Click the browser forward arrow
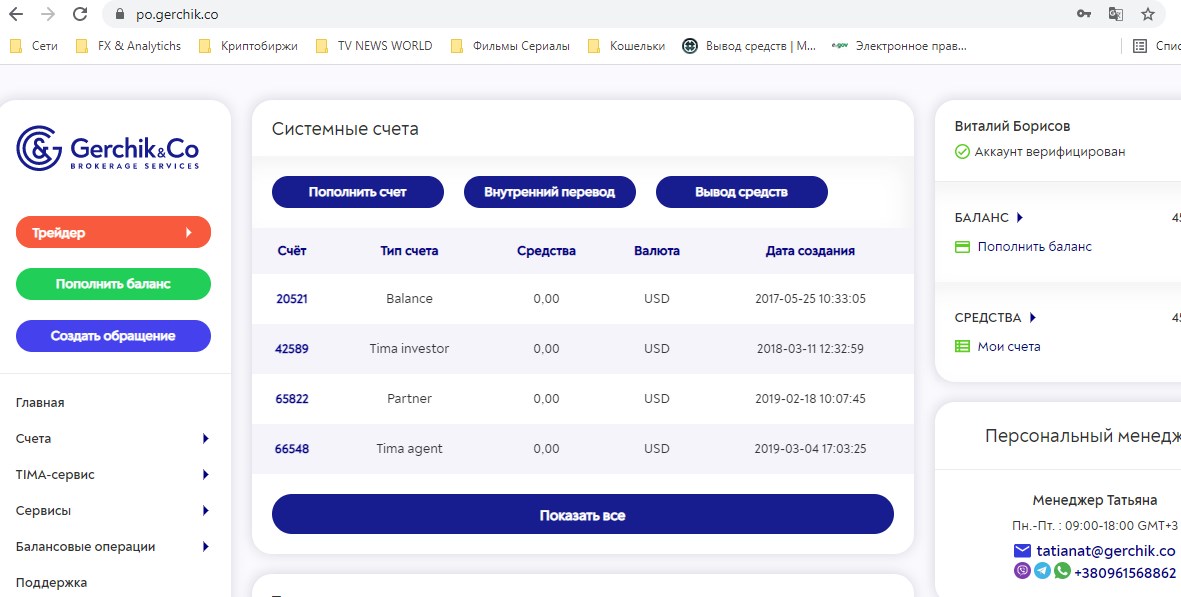 [47, 14]
